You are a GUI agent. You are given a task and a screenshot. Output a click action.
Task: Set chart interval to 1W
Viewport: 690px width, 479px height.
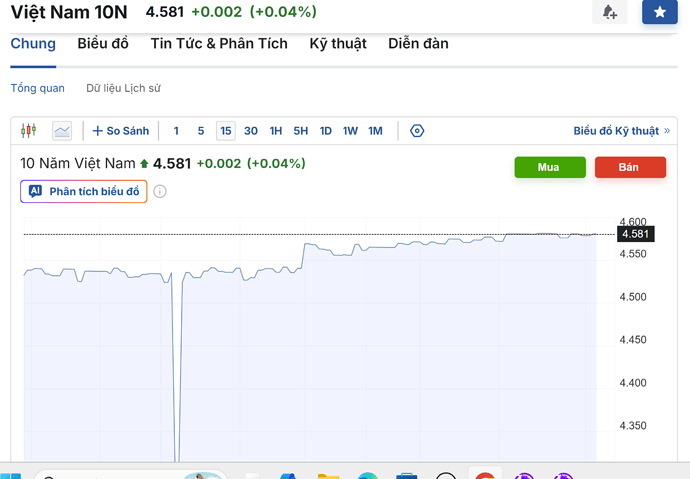pos(350,131)
